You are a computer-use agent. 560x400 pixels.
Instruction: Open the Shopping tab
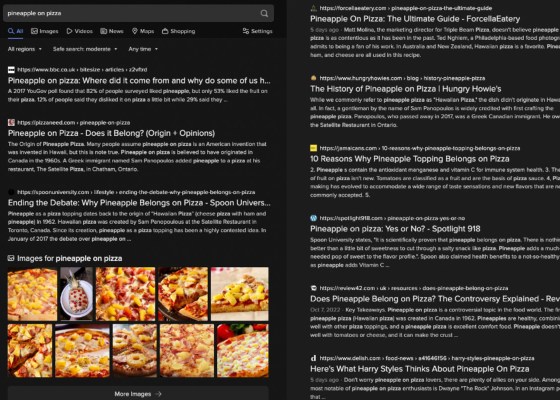pyautogui.click(x=178, y=31)
